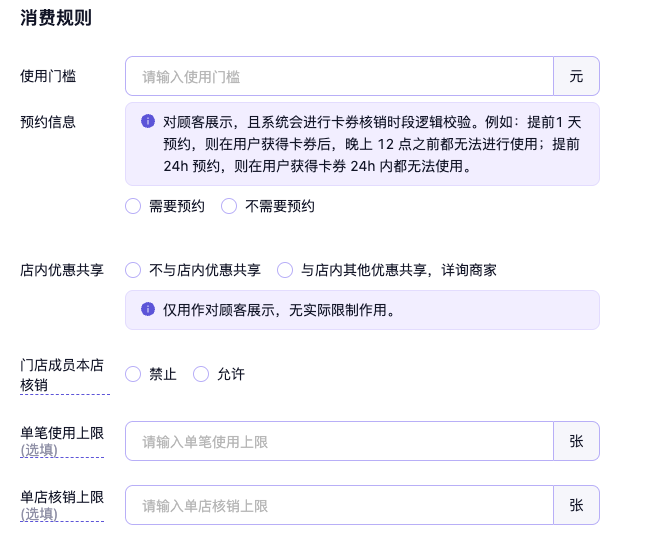
Task: Click the 单笔使用上限 input field
Action: click(339, 441)
